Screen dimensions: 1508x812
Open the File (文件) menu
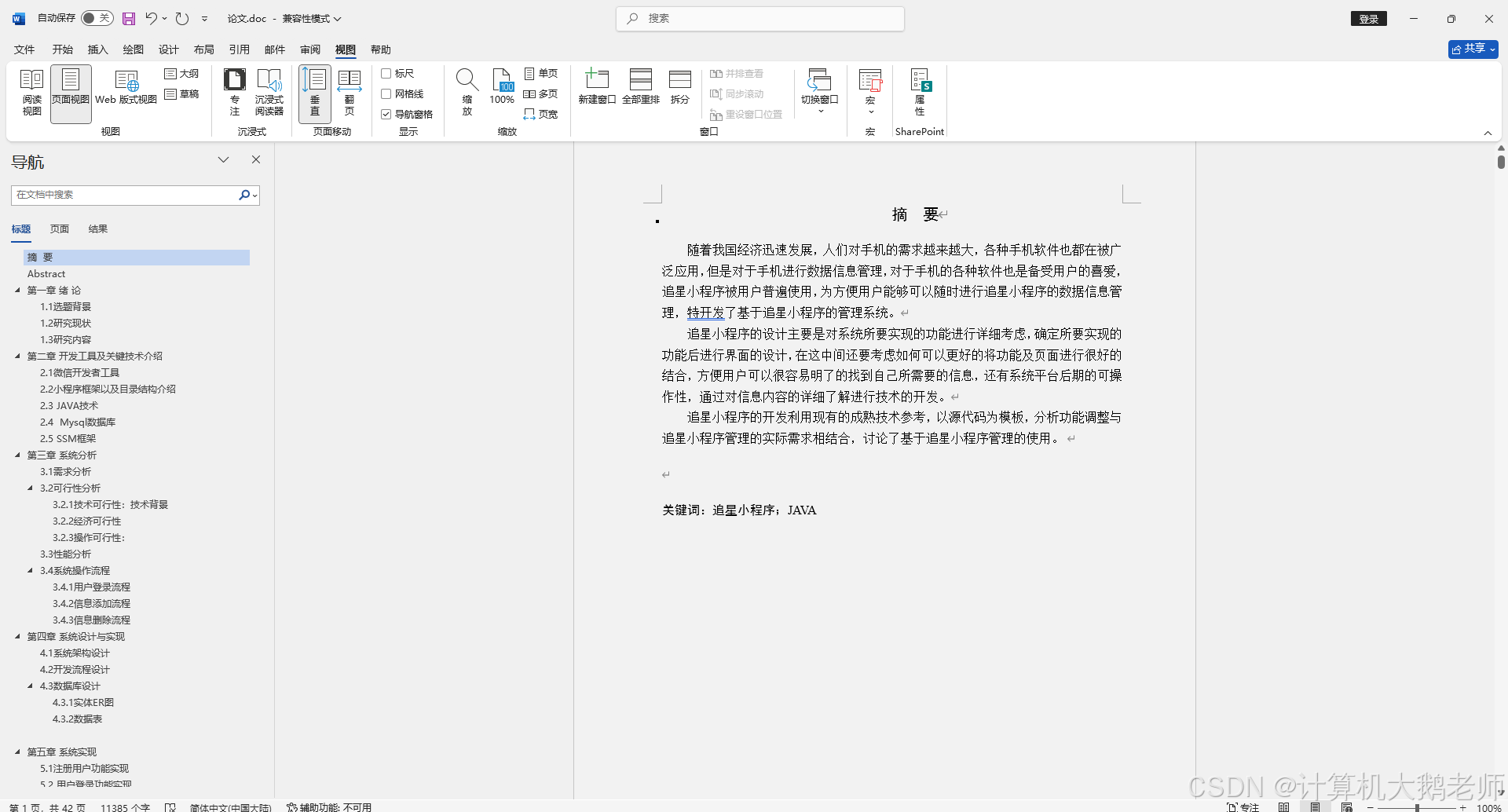coord(24,49)
